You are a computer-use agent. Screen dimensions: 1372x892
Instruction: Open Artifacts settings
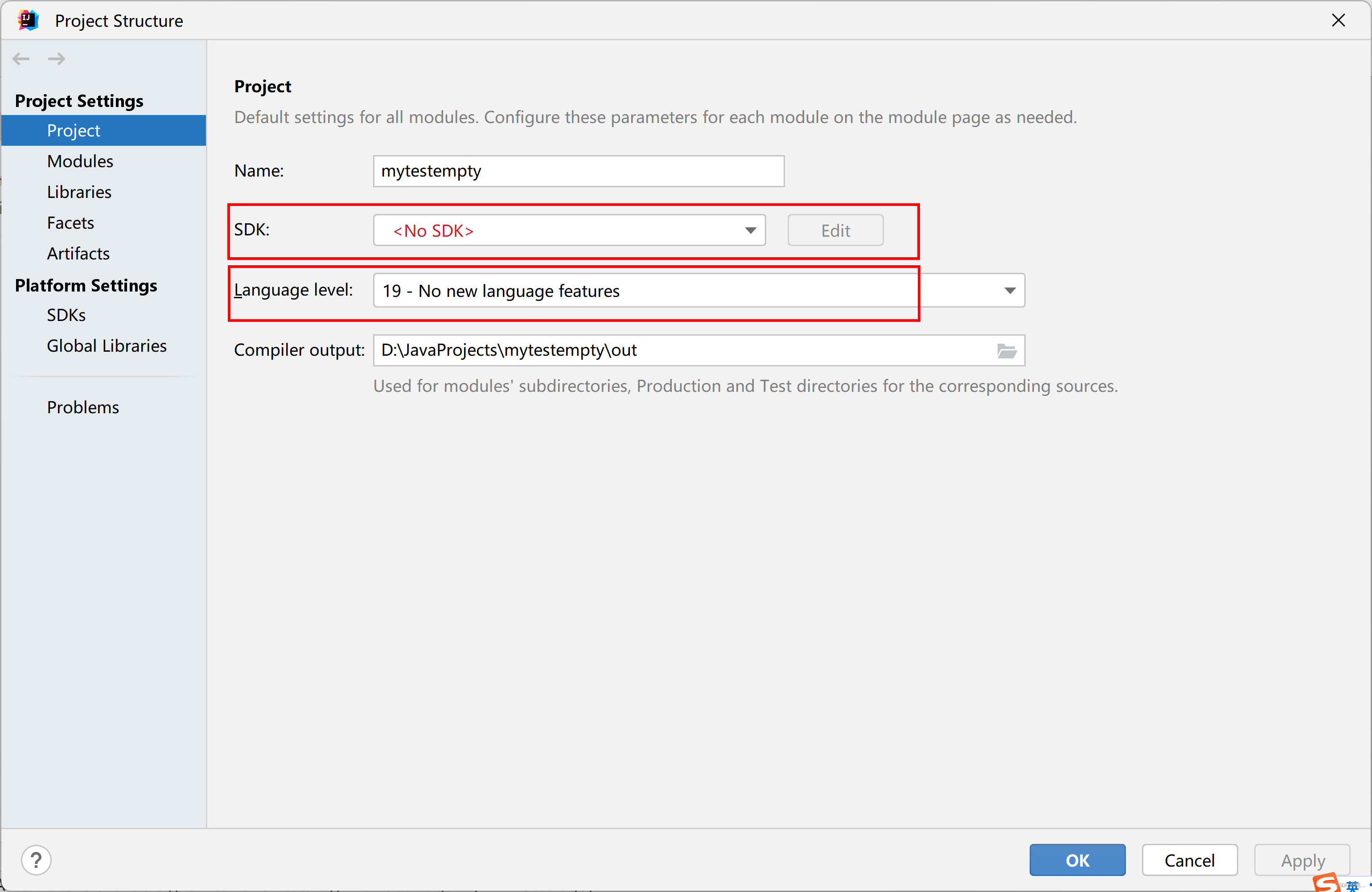click(x=78, y=254)
